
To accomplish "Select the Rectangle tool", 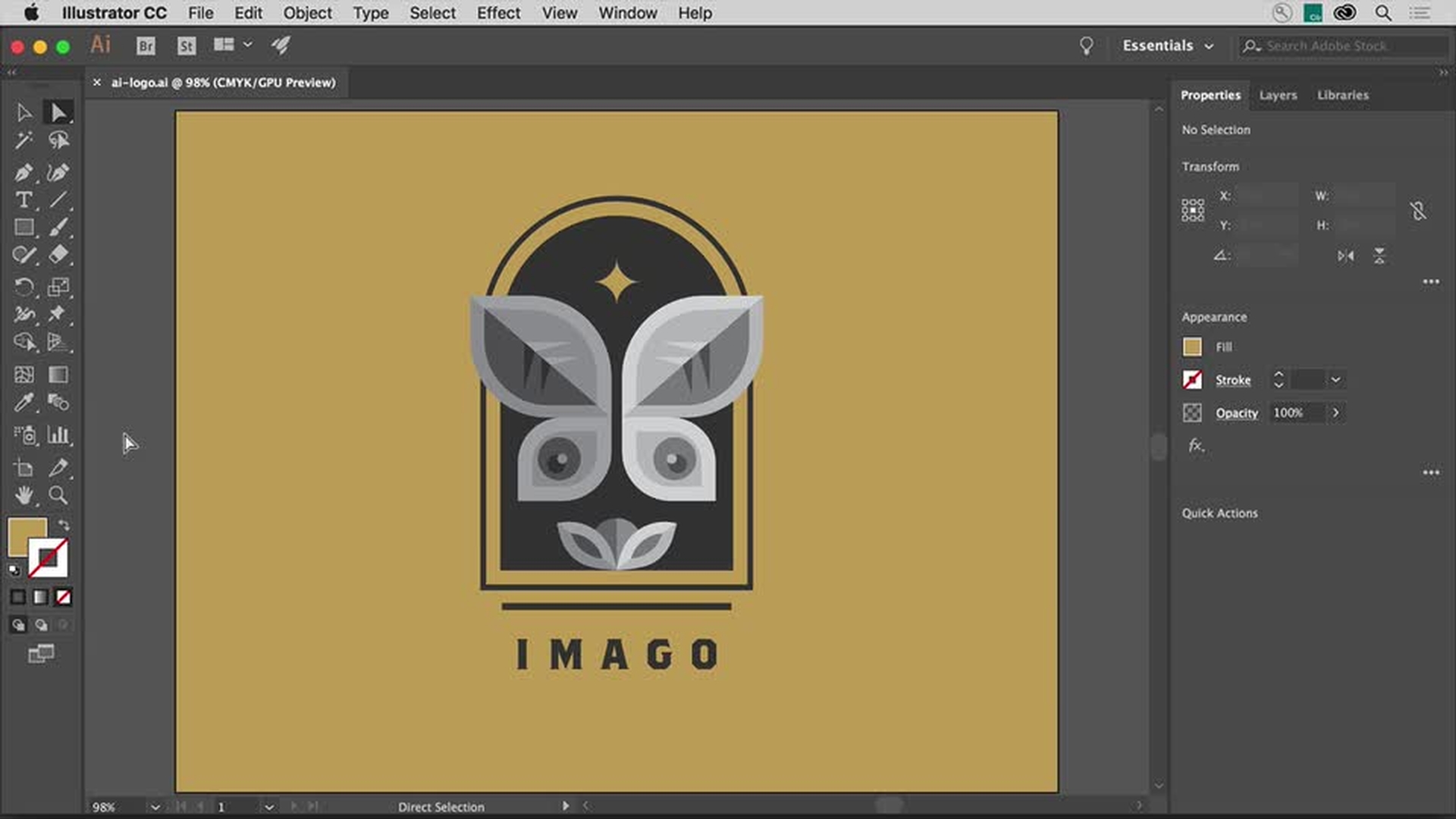I will tap(23, 227).
